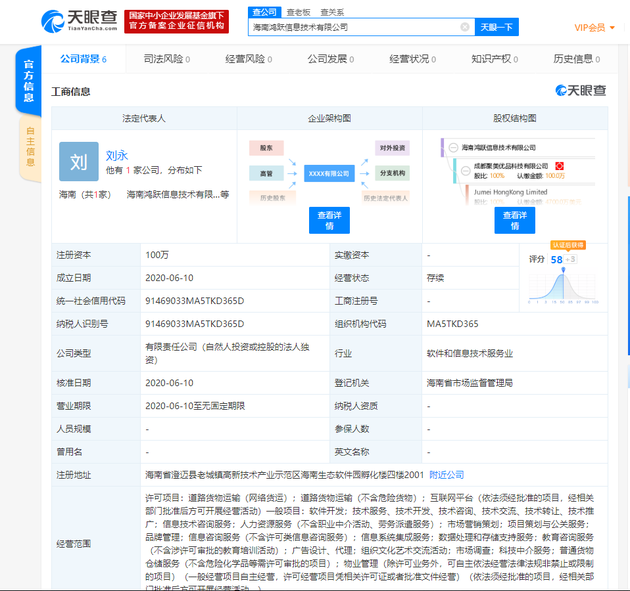The width and height of the screenshot is (630, 591).
Task: Click the 分支机构 box in diagram
Action: coord(392,173)
